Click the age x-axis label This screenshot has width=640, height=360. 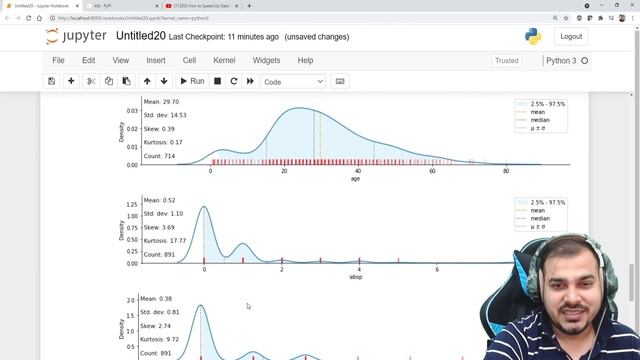tap(356, 179)
